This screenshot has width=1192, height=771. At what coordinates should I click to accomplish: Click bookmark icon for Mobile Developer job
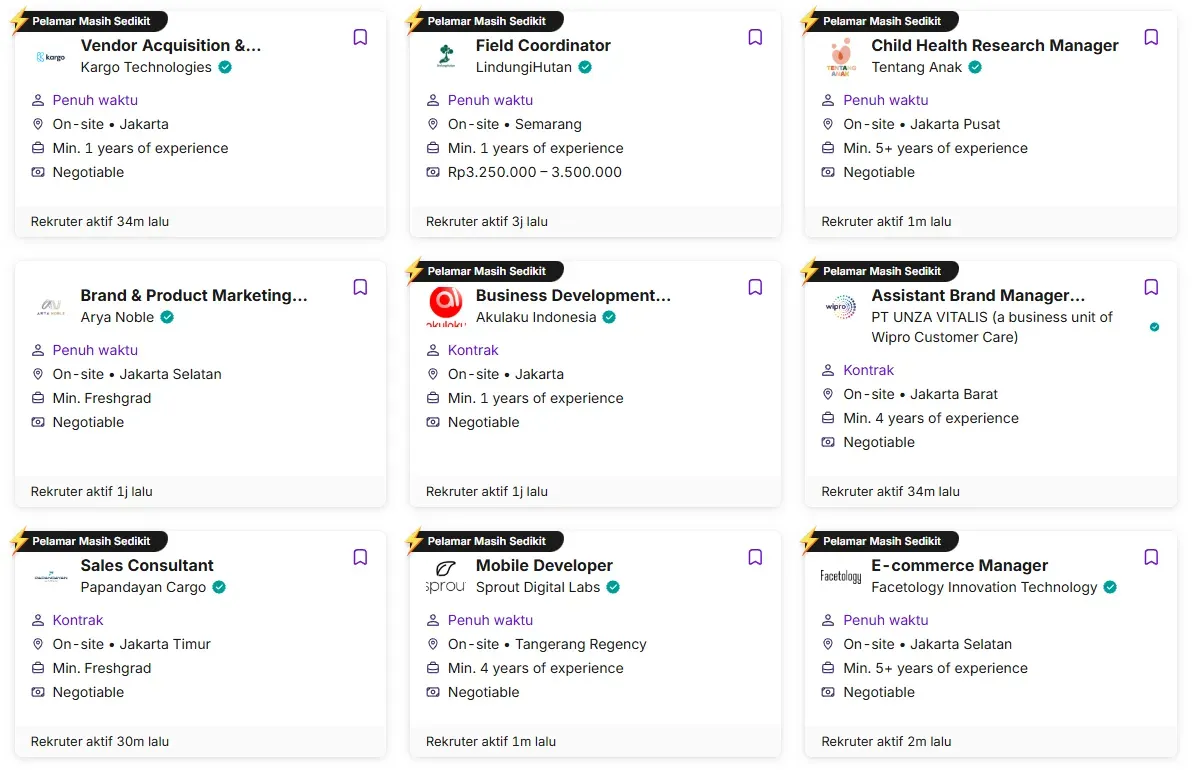(755, 557)
